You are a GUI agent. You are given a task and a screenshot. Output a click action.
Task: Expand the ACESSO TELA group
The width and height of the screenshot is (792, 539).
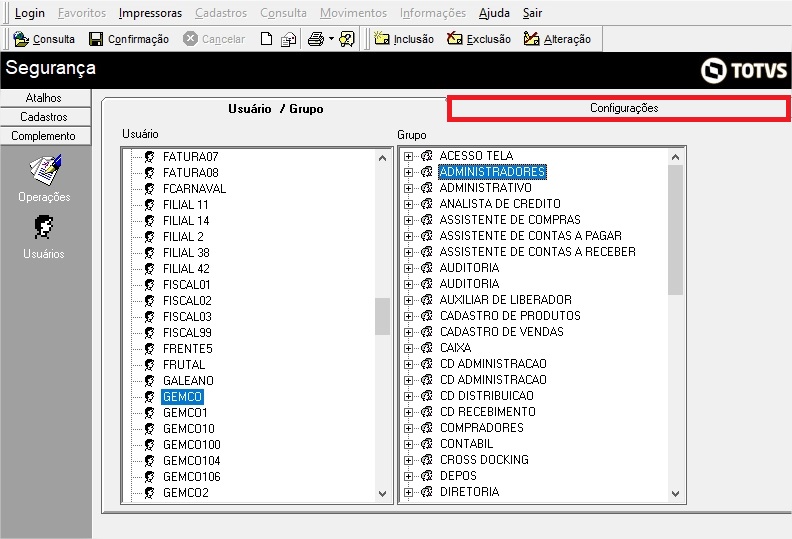click(408, 156)
